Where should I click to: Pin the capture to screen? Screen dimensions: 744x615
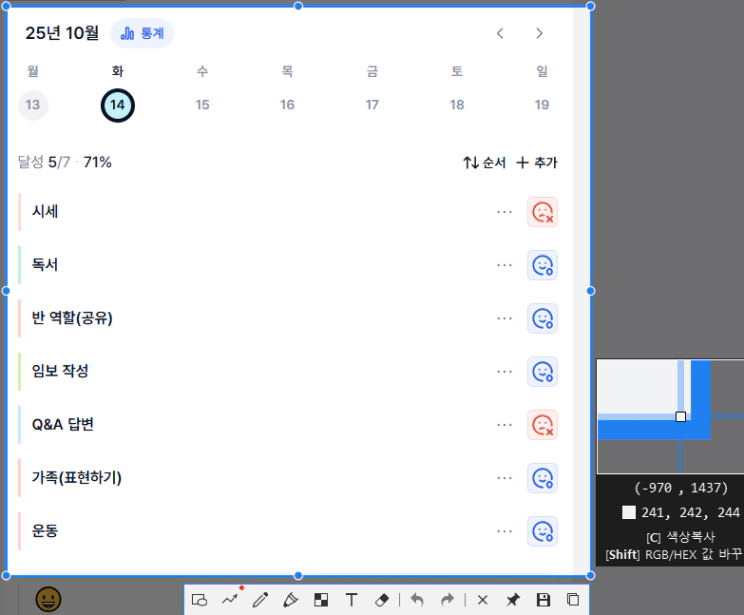[x=512, y=600]
